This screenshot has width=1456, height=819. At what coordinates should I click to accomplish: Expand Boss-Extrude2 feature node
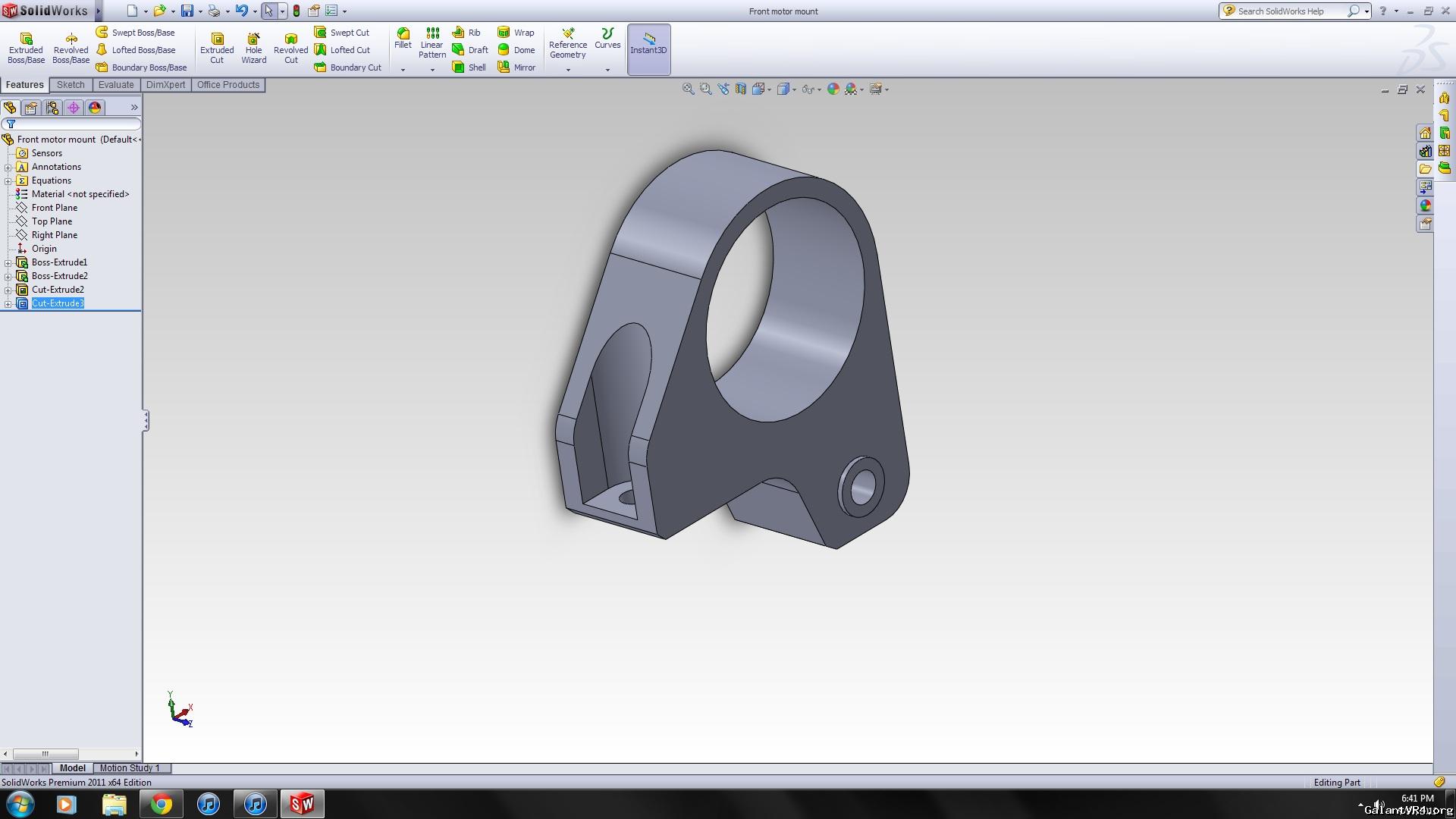[x=8, y=277]
